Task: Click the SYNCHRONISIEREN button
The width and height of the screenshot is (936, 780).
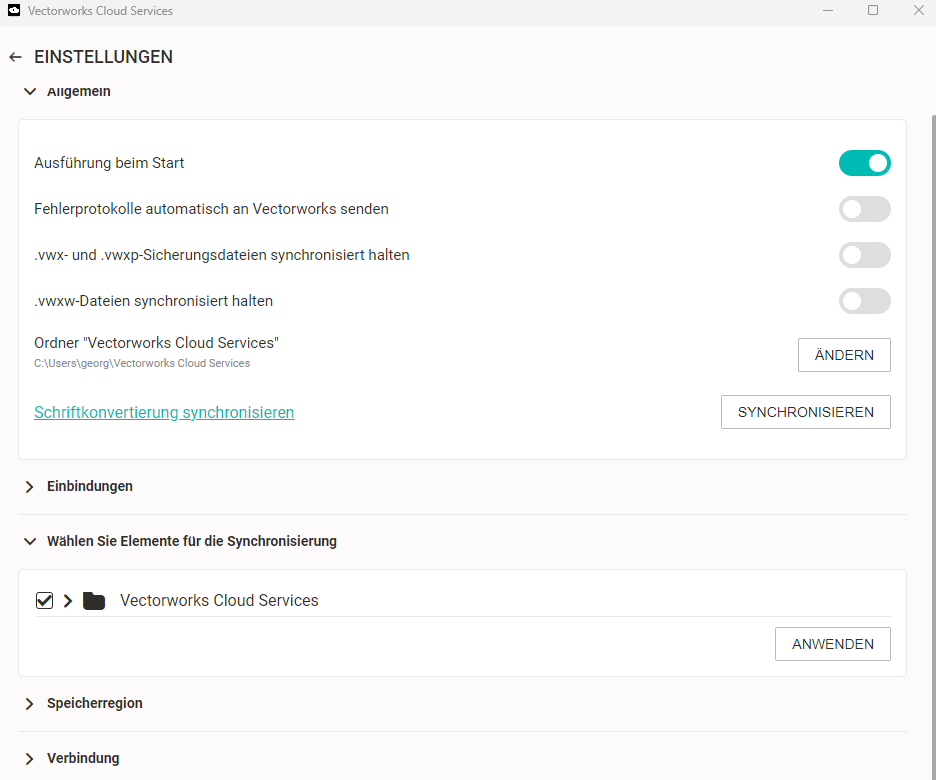Action: click(x=805, y=412)
